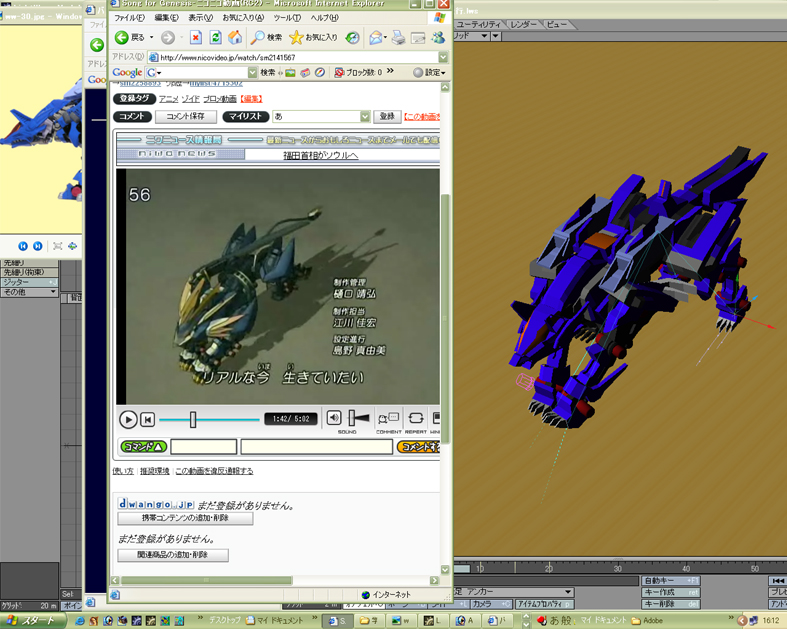Click the カメラ button in LightWave bottom bar

[492, 604]
